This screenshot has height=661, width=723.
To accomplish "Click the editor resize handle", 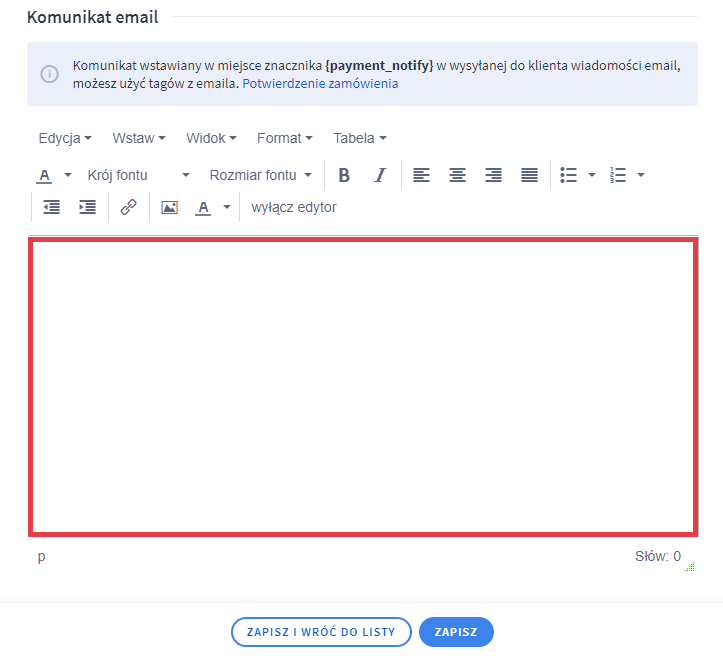I will [x=690, y=567].
